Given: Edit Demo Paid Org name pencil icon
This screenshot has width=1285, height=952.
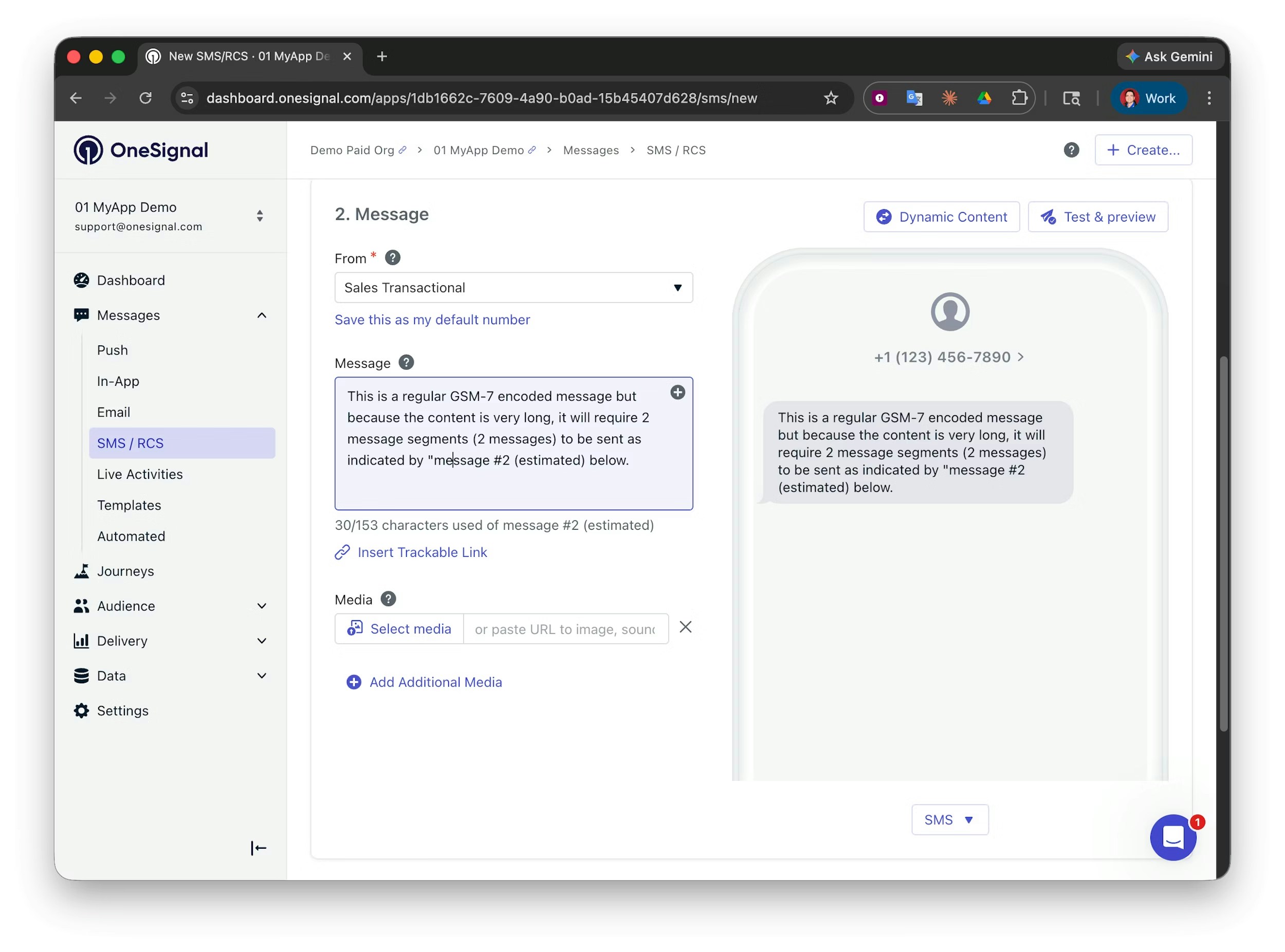Looking at the screenshot, I should pyautogui.click(x=402, y=150).
